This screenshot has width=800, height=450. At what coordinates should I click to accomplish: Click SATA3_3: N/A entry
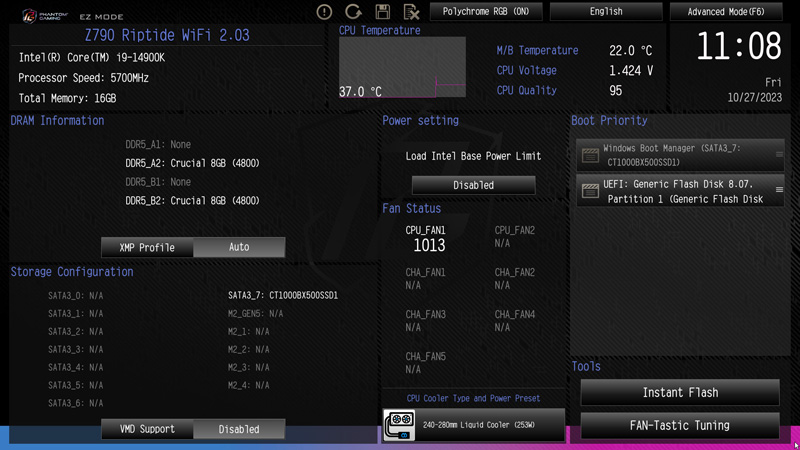(x=76, y=349)
